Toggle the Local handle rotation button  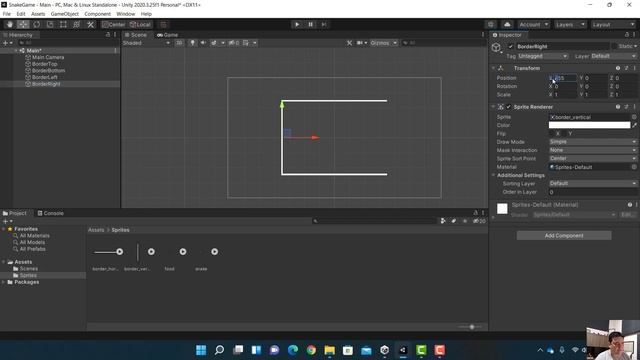[140, 24]
